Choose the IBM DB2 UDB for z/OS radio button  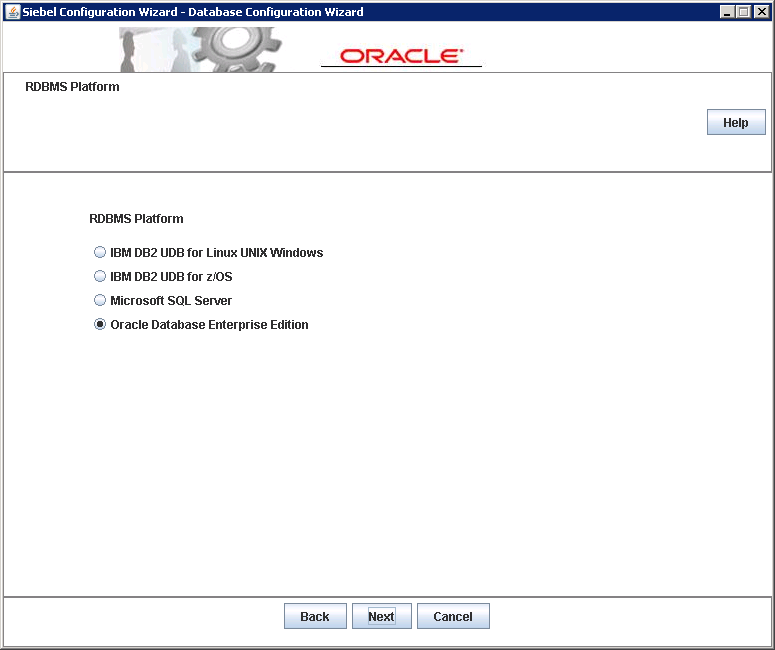(x=100, y=277)
